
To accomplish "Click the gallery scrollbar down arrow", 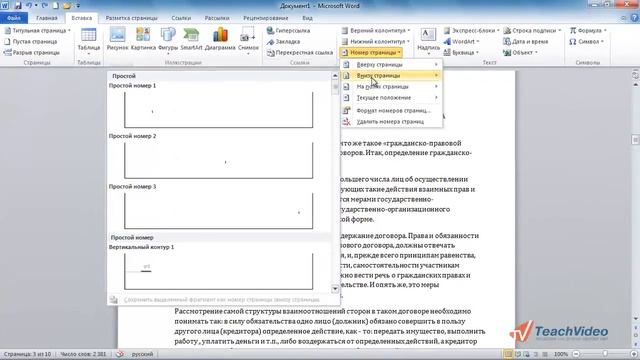I will coord(335,289).
